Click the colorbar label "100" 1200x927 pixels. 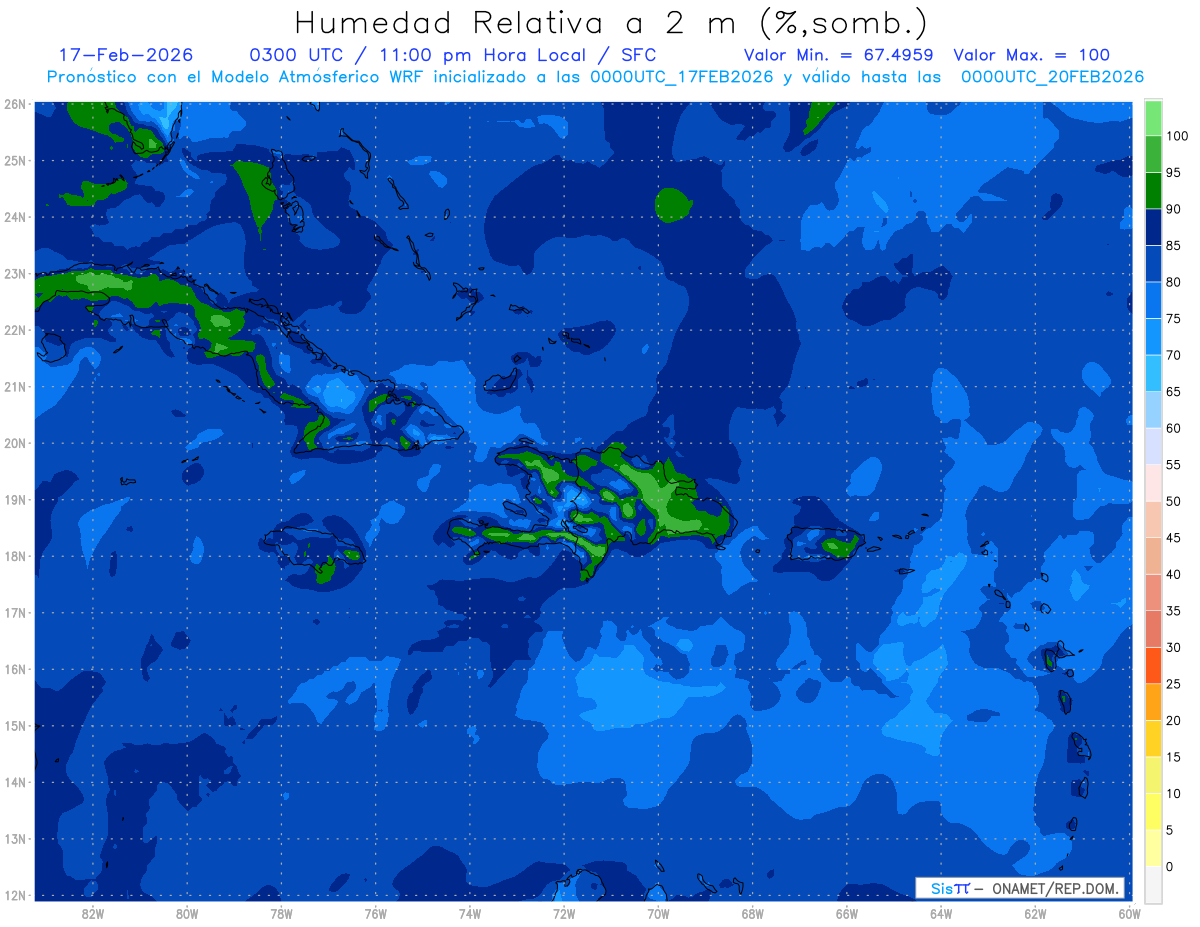[1176, 136]
